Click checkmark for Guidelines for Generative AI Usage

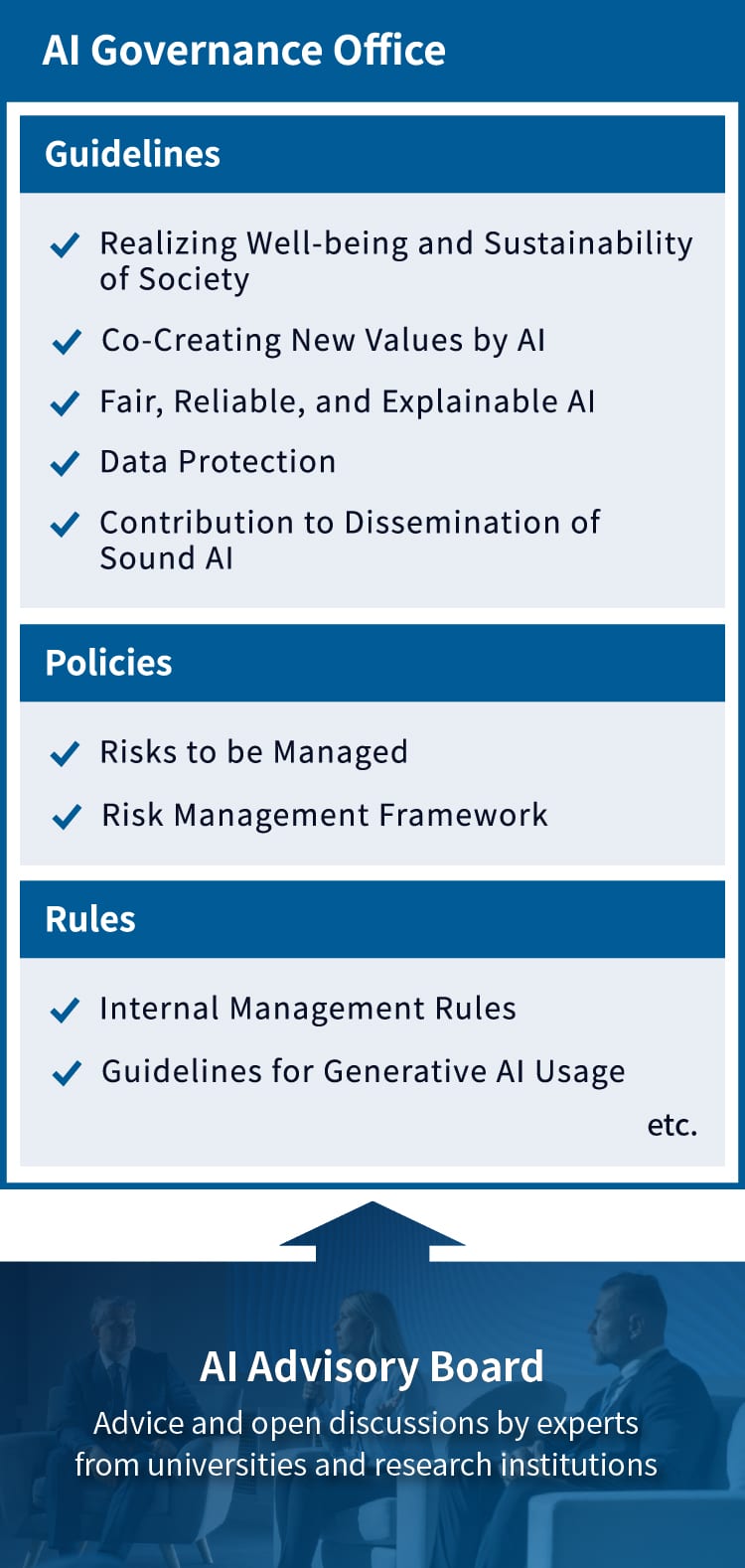(66, 1072)
